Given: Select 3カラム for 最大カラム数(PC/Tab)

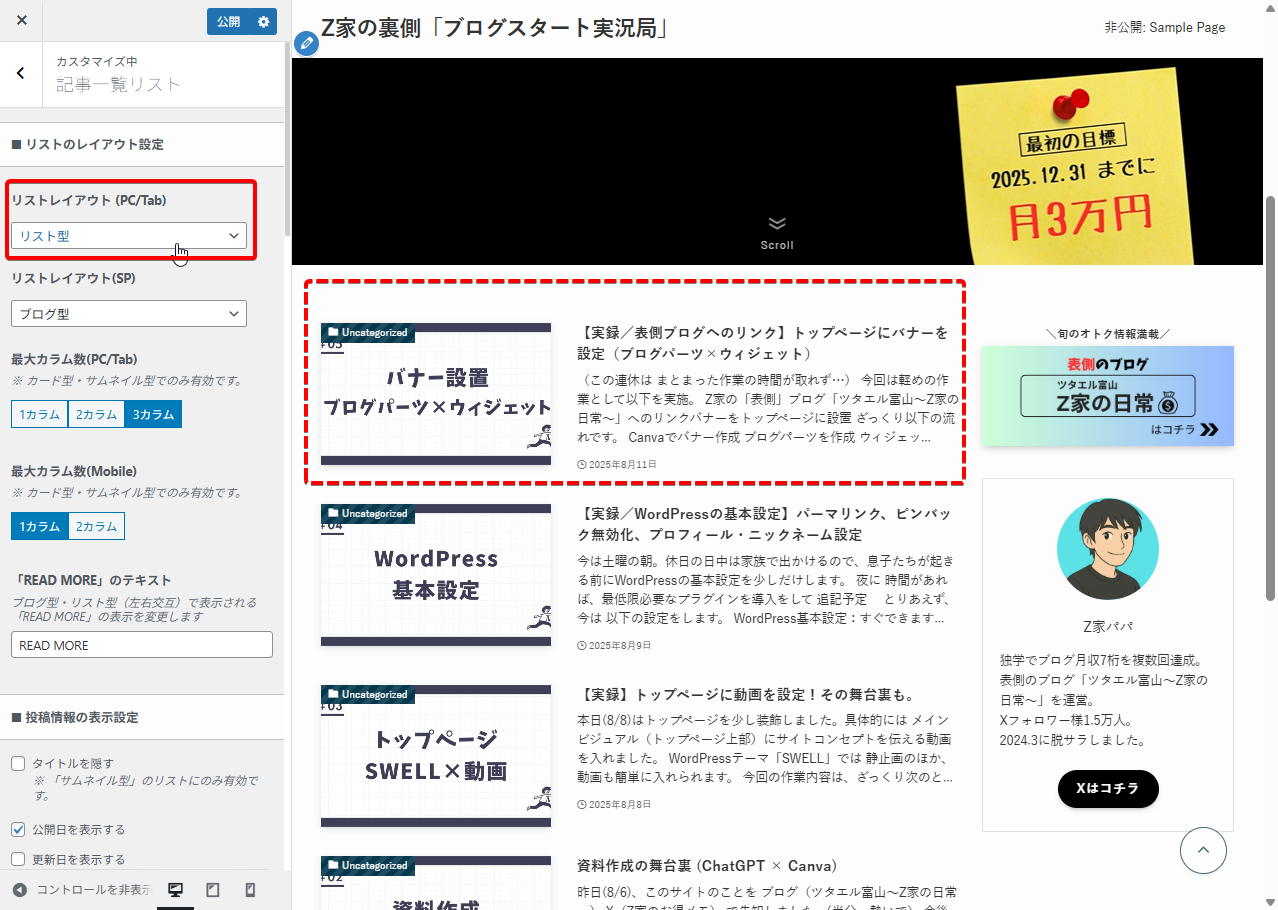Looking at the screenshot, I should pyautogui.click(x=153, y=415).
